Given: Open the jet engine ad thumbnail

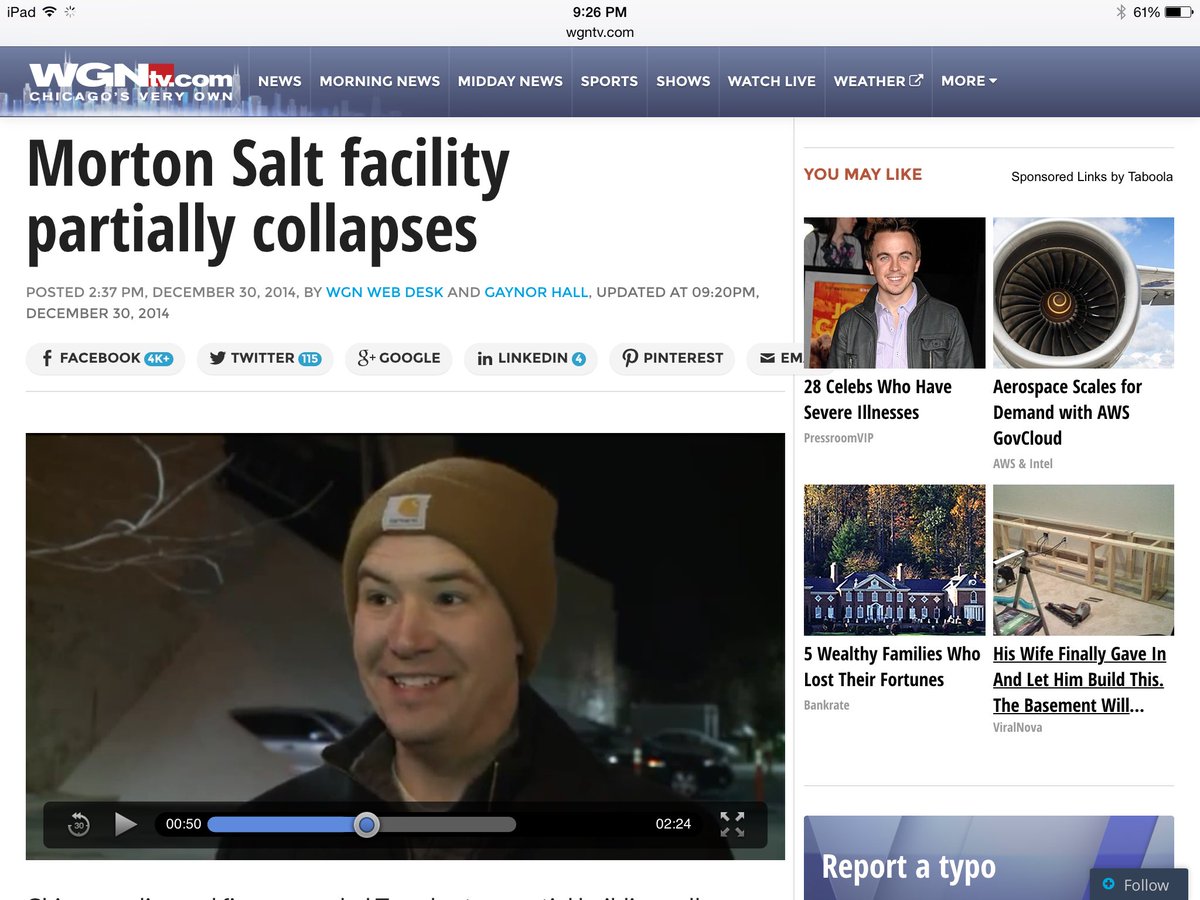Looking at the screenshot, I should coord(1083,293).
